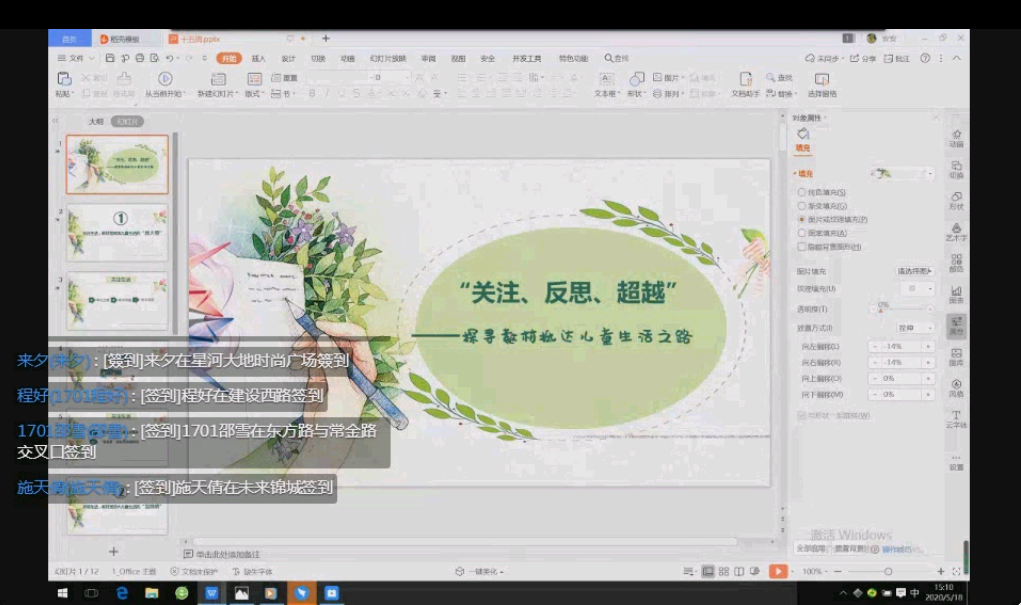
Task: Expand the placement mode (放置方式) dropdown
Action: pos(914,328)
